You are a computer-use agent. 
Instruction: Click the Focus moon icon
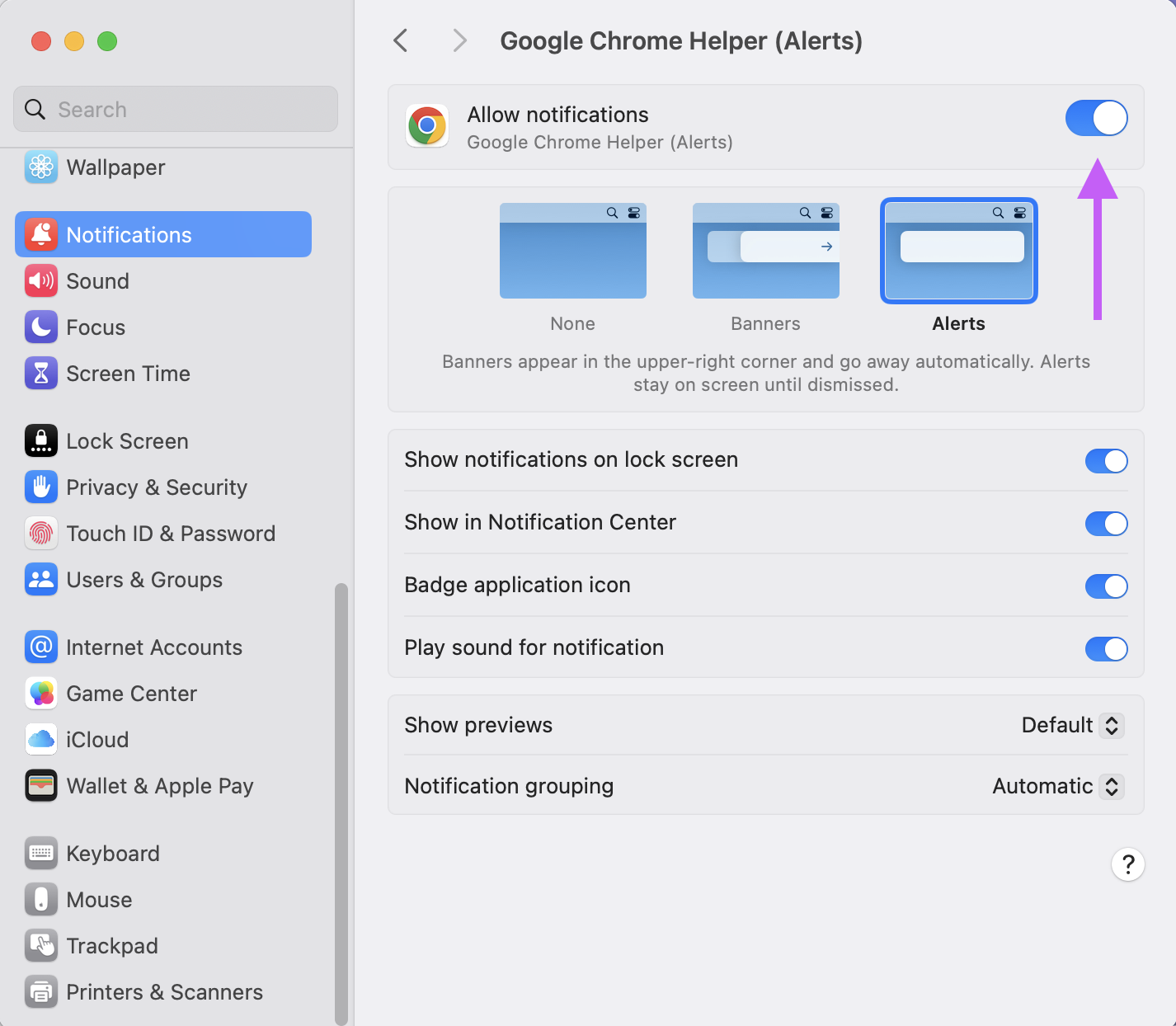(41, 327)
